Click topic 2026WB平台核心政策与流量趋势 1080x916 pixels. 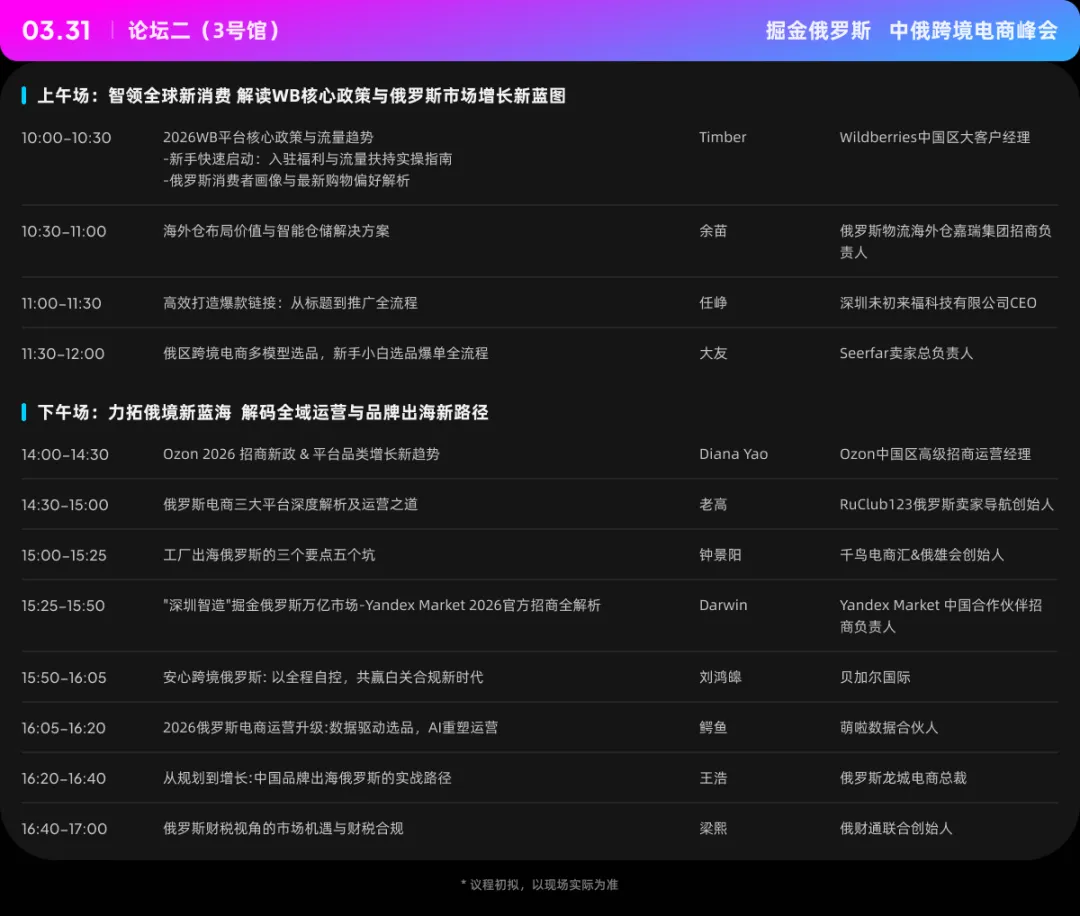tap(268, 137)
